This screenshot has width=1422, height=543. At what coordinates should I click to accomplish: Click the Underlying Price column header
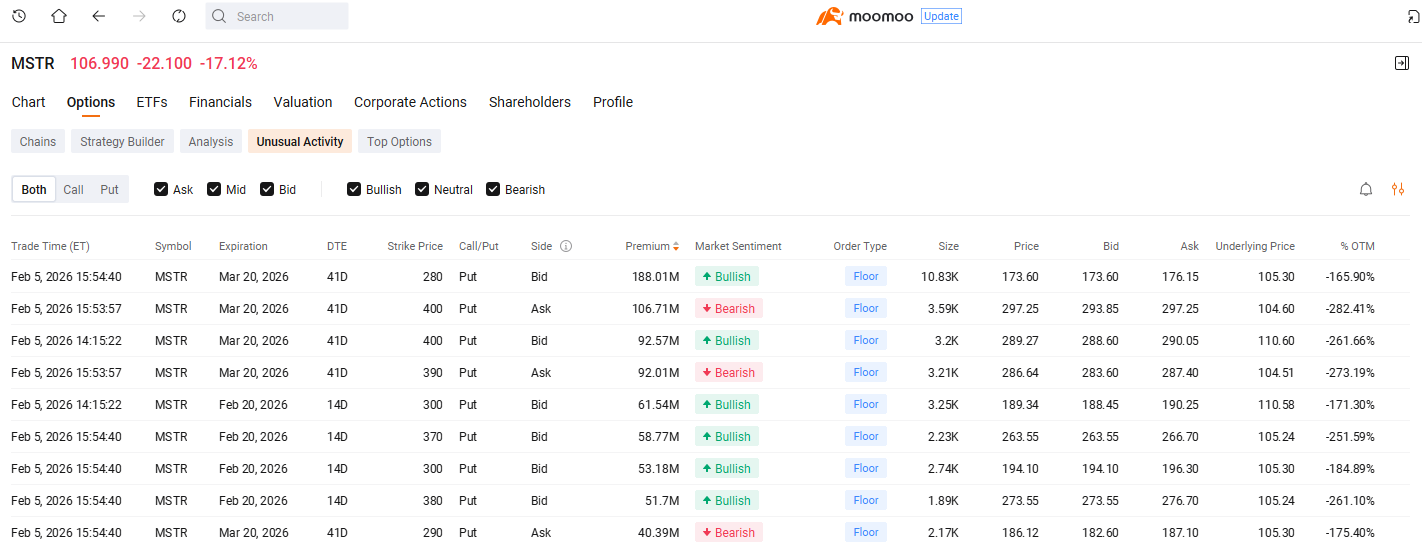[x=1255, y=246]
